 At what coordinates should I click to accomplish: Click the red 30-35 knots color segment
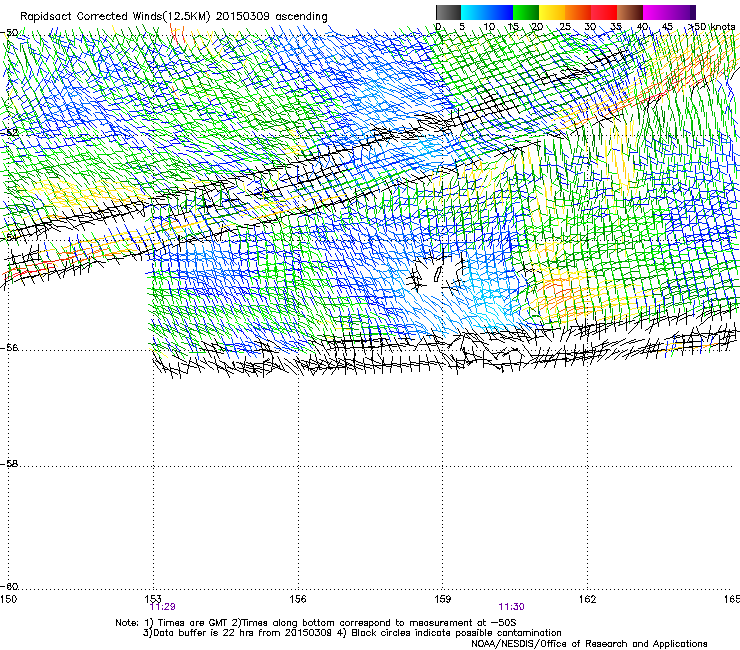click(604, 12)
